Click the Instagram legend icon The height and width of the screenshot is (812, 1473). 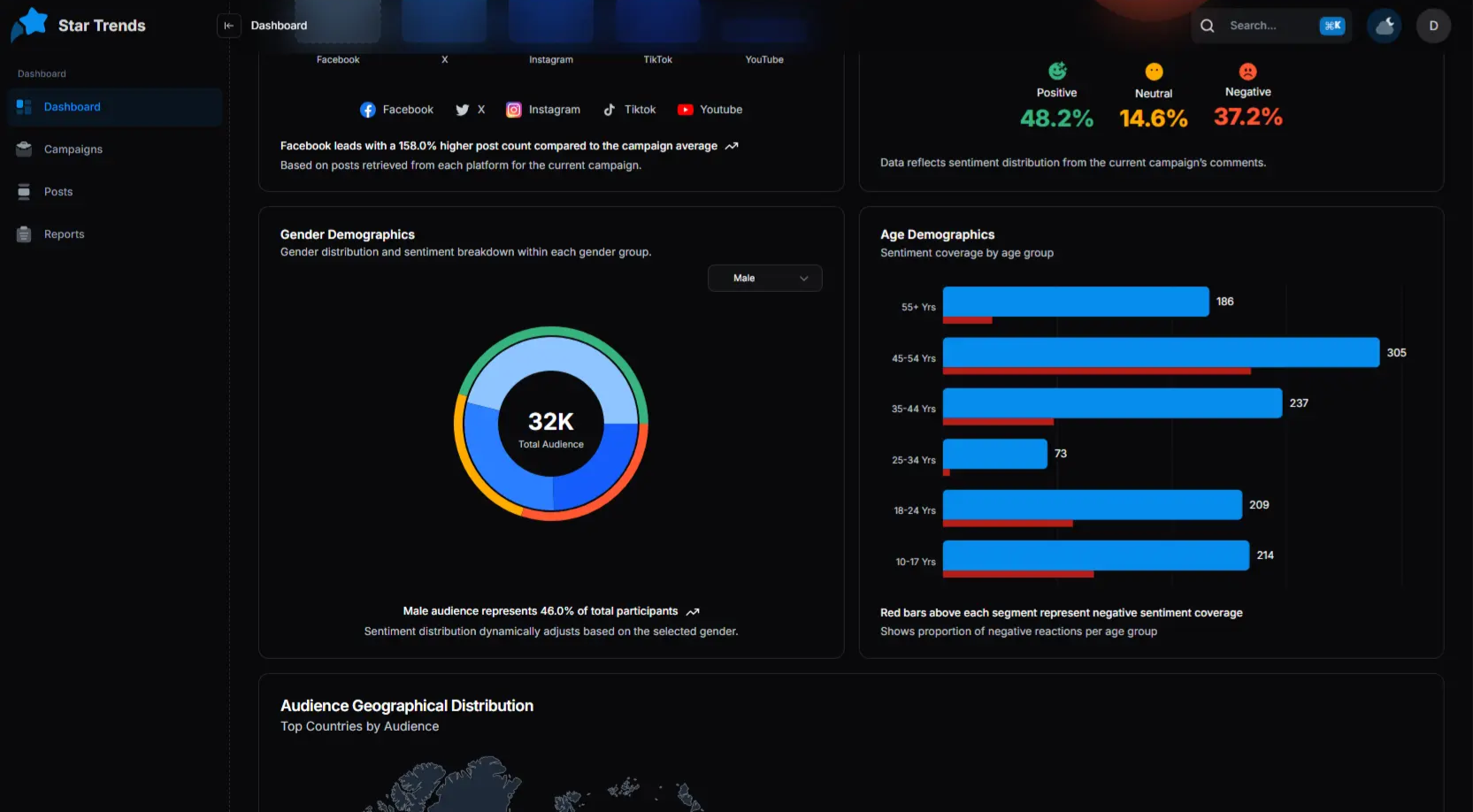[513, 110]
